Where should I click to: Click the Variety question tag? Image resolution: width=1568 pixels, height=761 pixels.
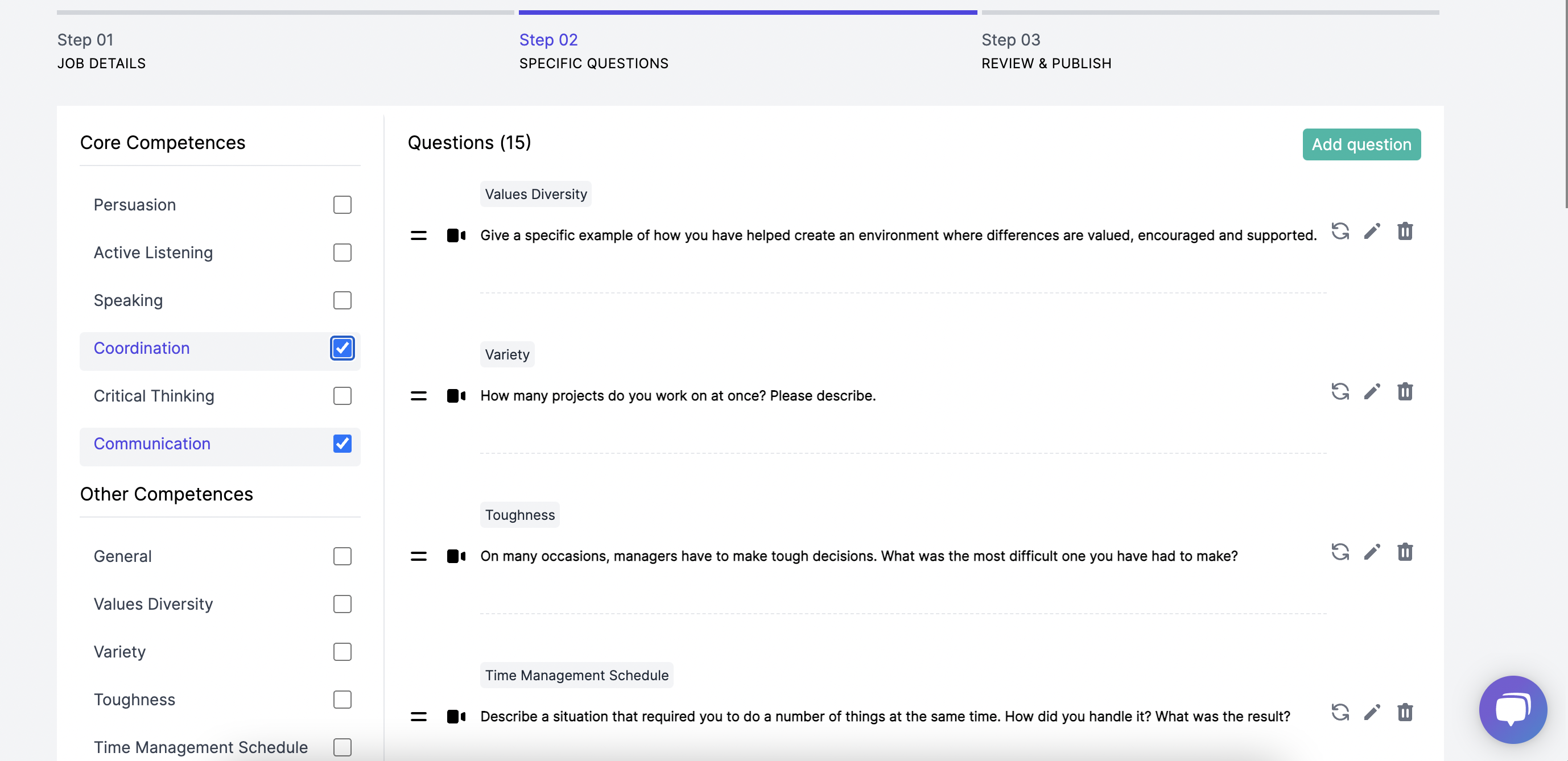coord(507,355)
